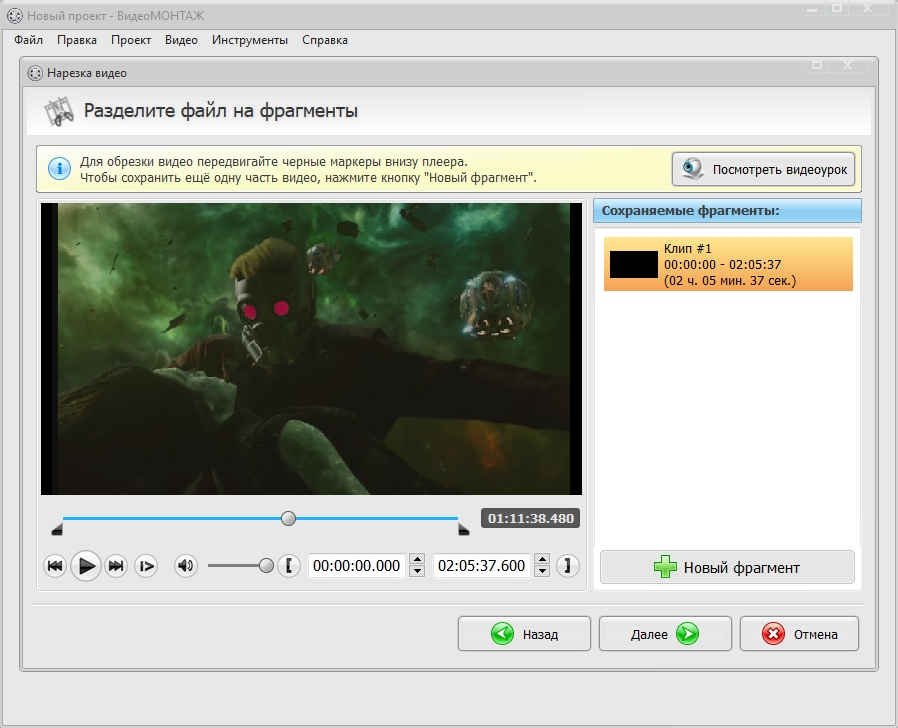Screen dimensions: 898x728
Task: Open the Правка menu
Action: [x=77, y=40]
